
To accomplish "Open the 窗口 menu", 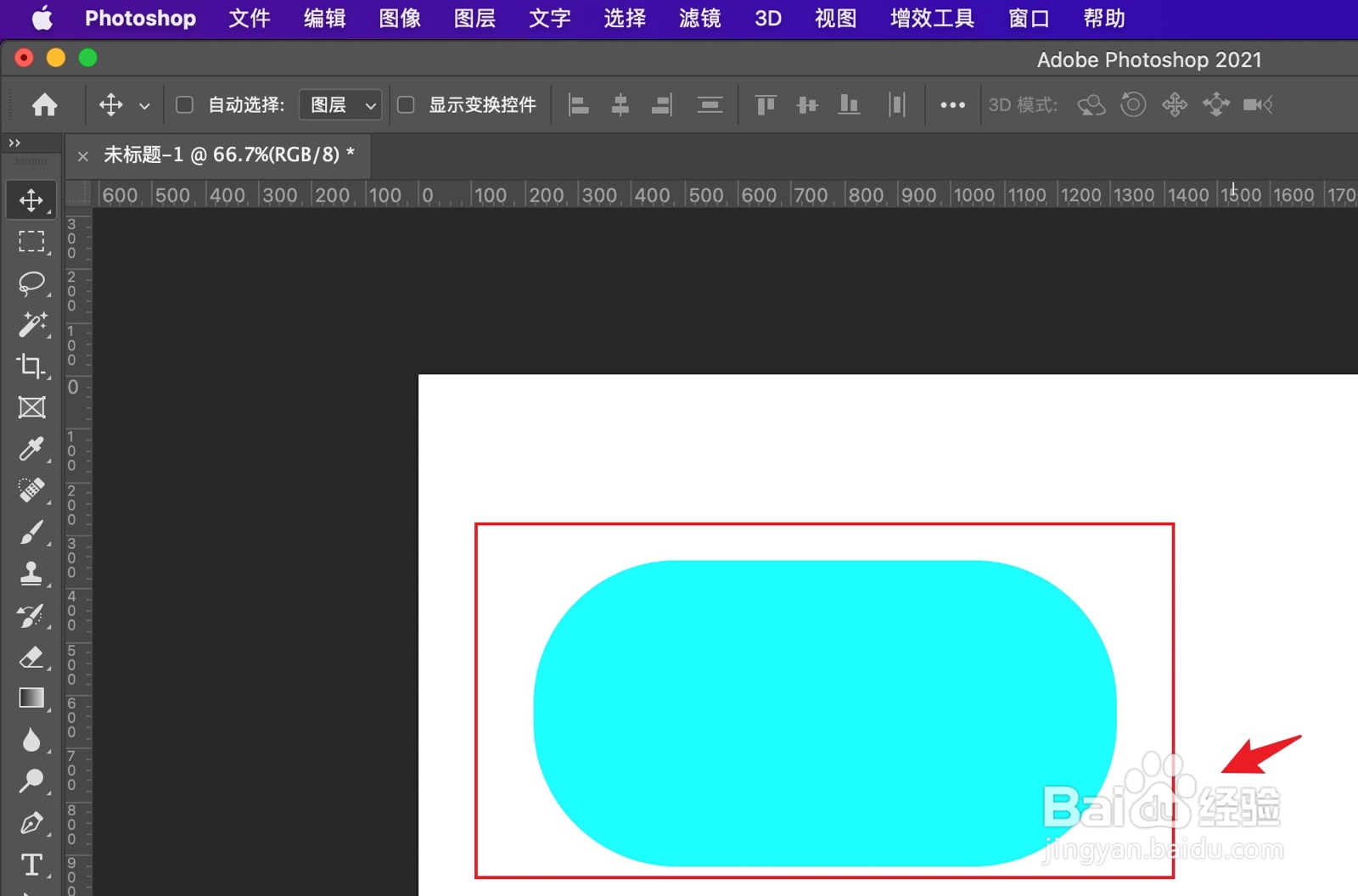I will [1029, 18].
